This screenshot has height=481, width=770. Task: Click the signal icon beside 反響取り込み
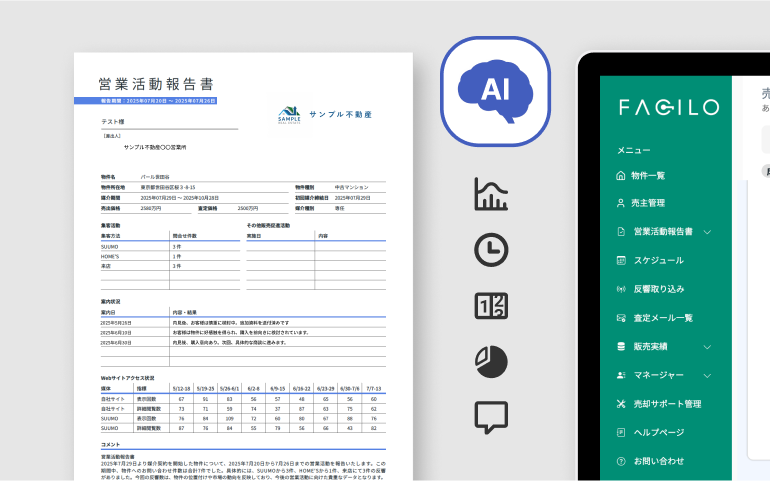coord(621,289)
